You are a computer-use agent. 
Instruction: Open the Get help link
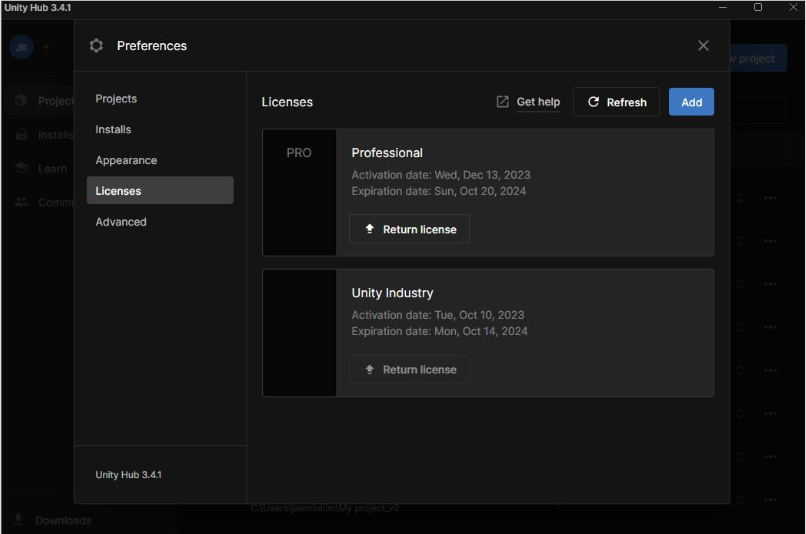click(x=538, y=102)
